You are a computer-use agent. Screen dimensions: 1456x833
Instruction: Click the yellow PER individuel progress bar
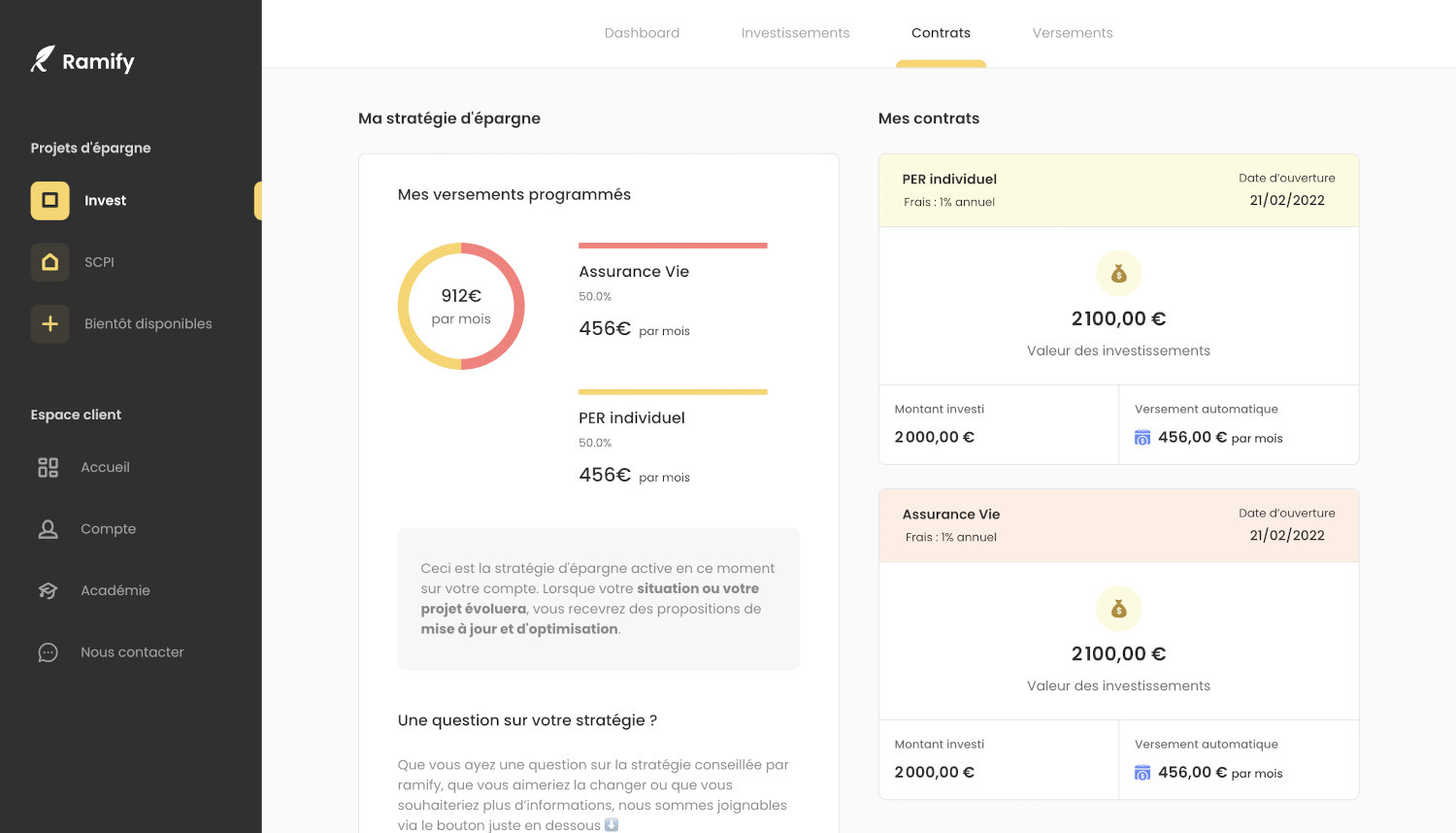(x=672, y=392)
